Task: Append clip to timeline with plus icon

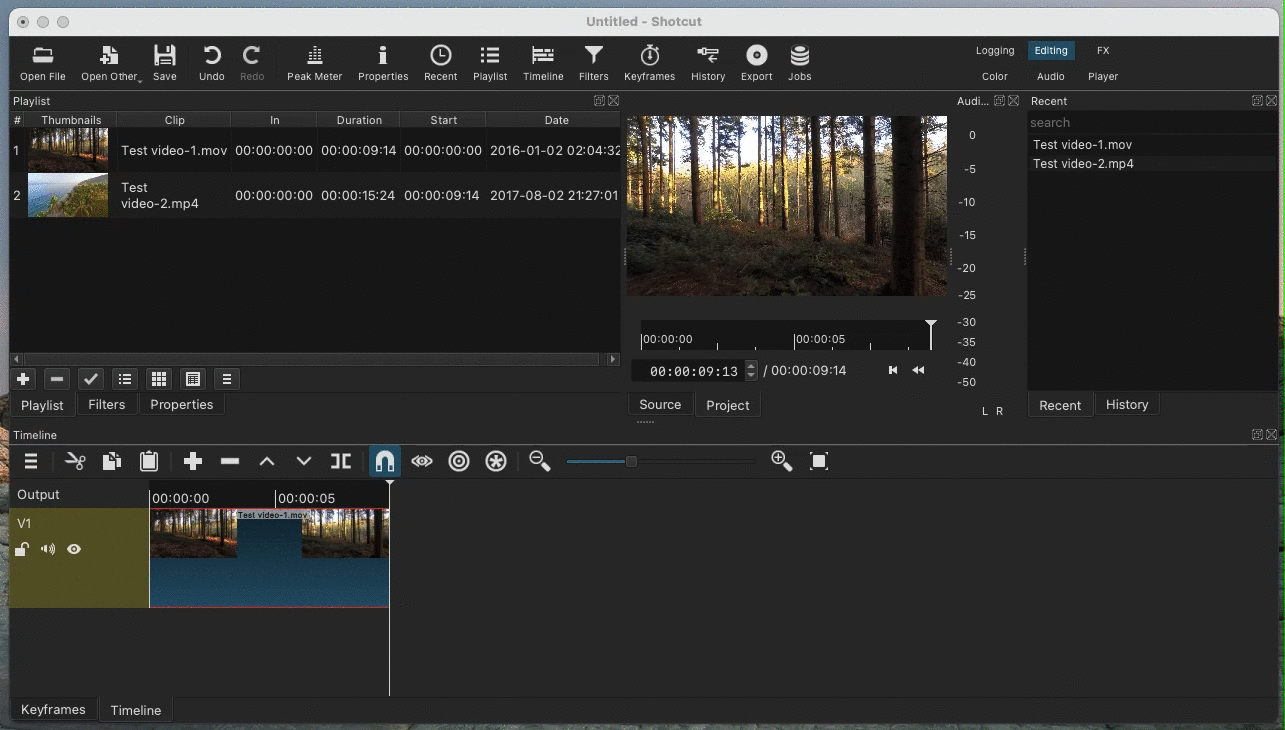Action: 193,461
